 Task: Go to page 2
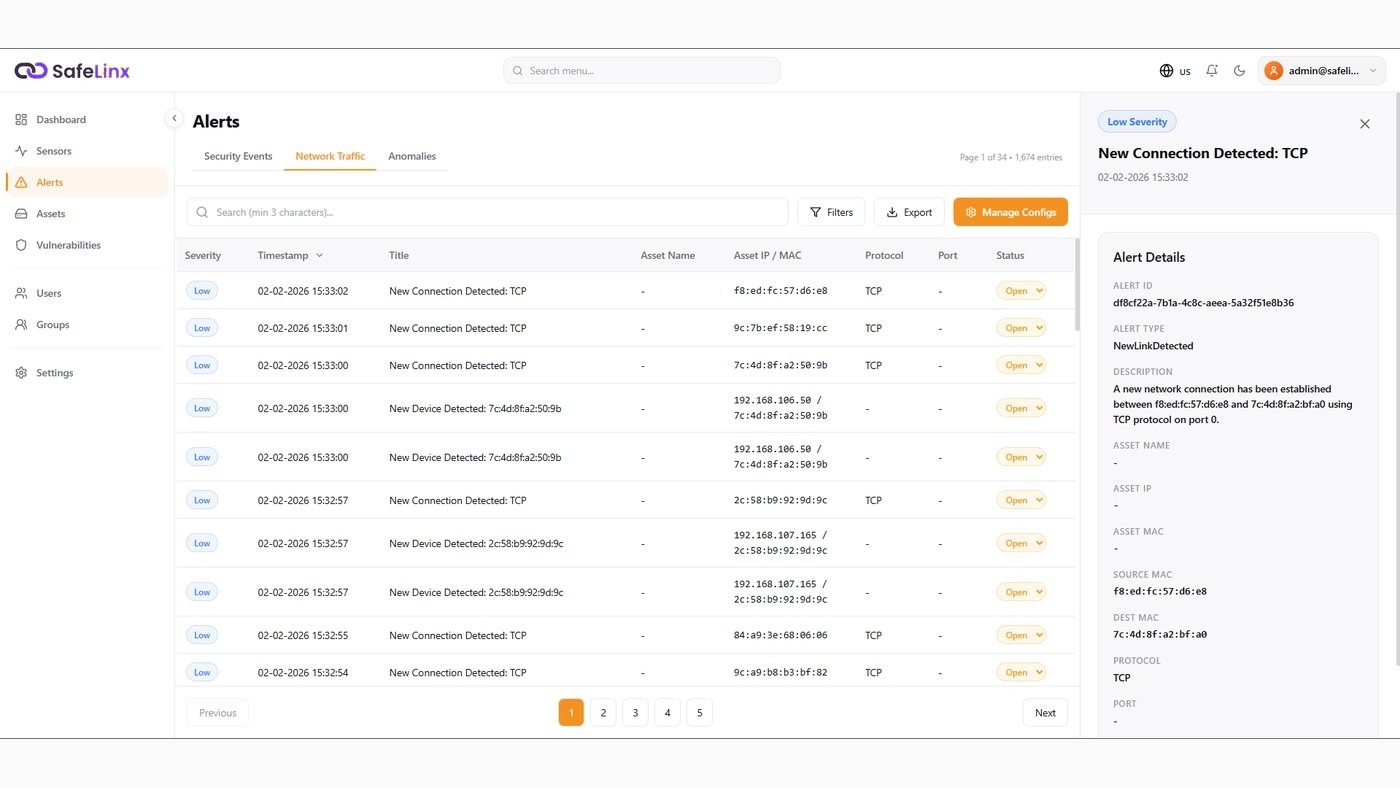(x=603, y=712)
